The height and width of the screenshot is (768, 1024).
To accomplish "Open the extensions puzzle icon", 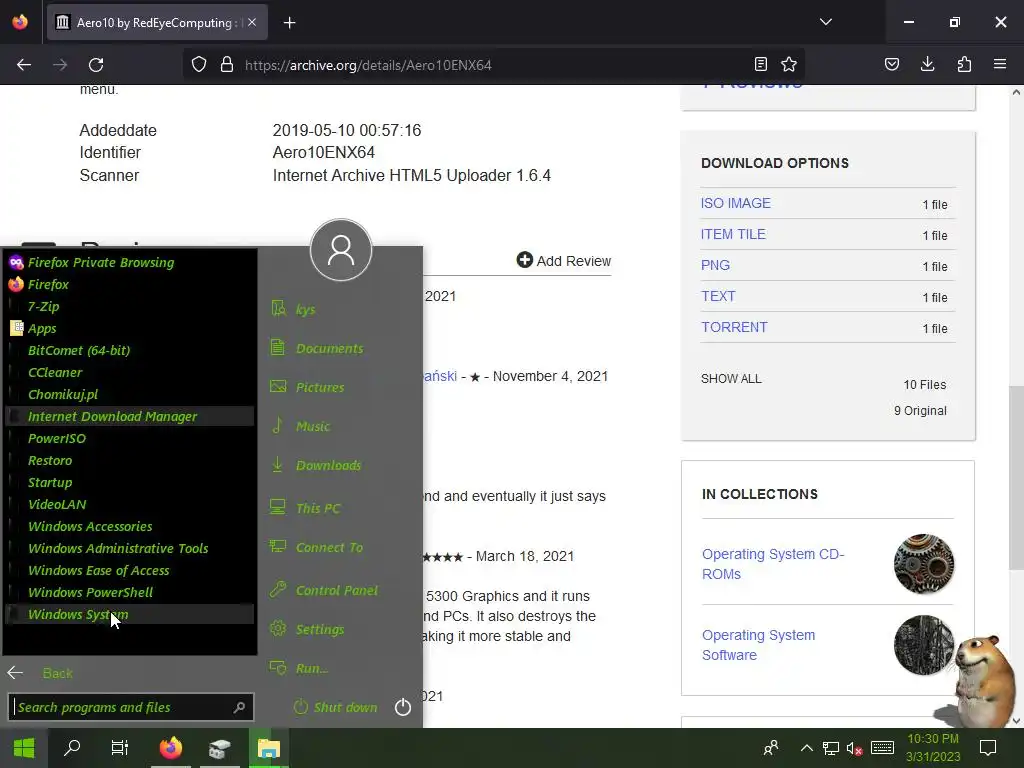I will coord(964,65).
